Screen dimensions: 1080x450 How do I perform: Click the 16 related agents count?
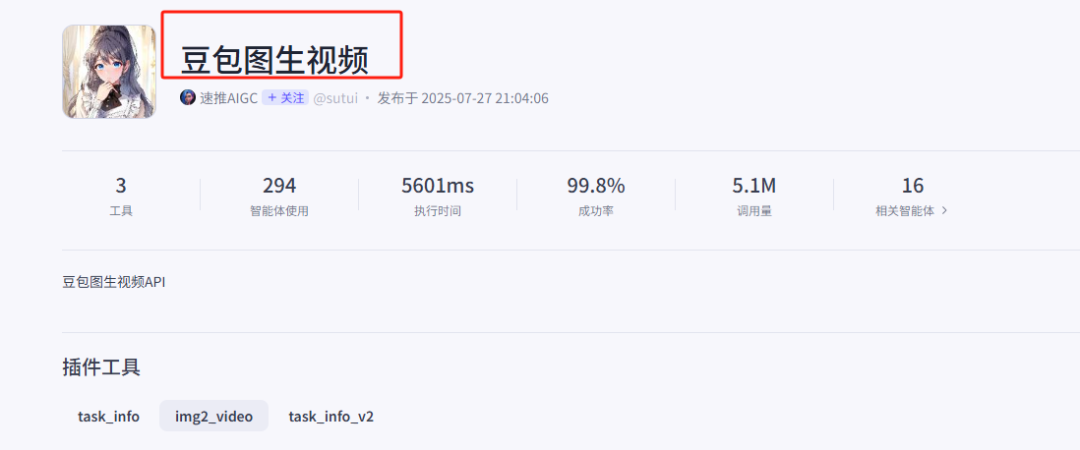tap(913, 185)
